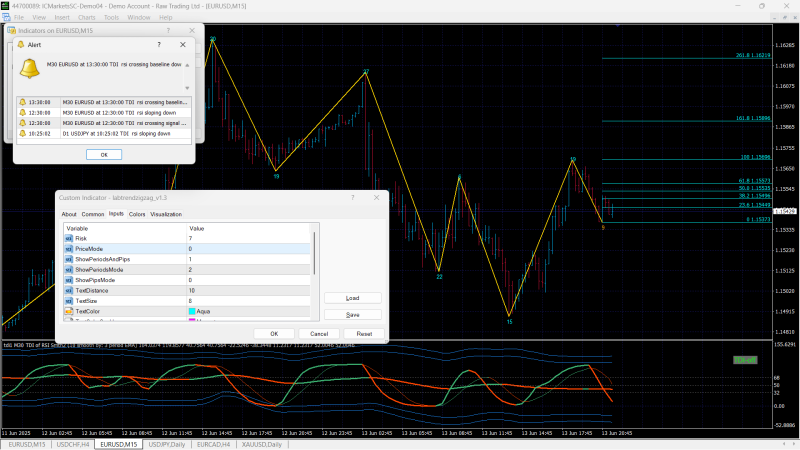Open the Visualization tab

(166, 214)
